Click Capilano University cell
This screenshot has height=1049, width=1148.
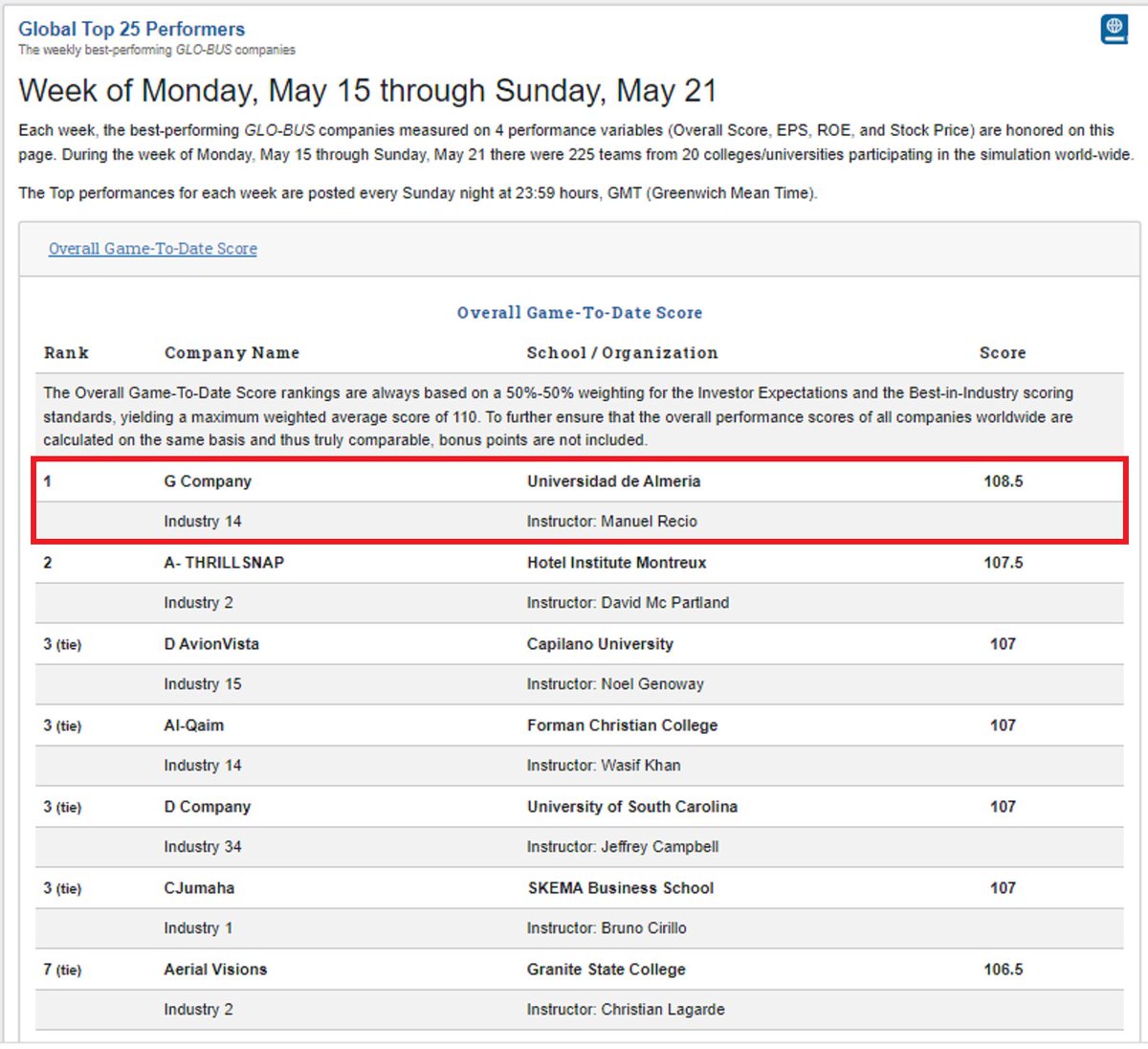(600, 644)
